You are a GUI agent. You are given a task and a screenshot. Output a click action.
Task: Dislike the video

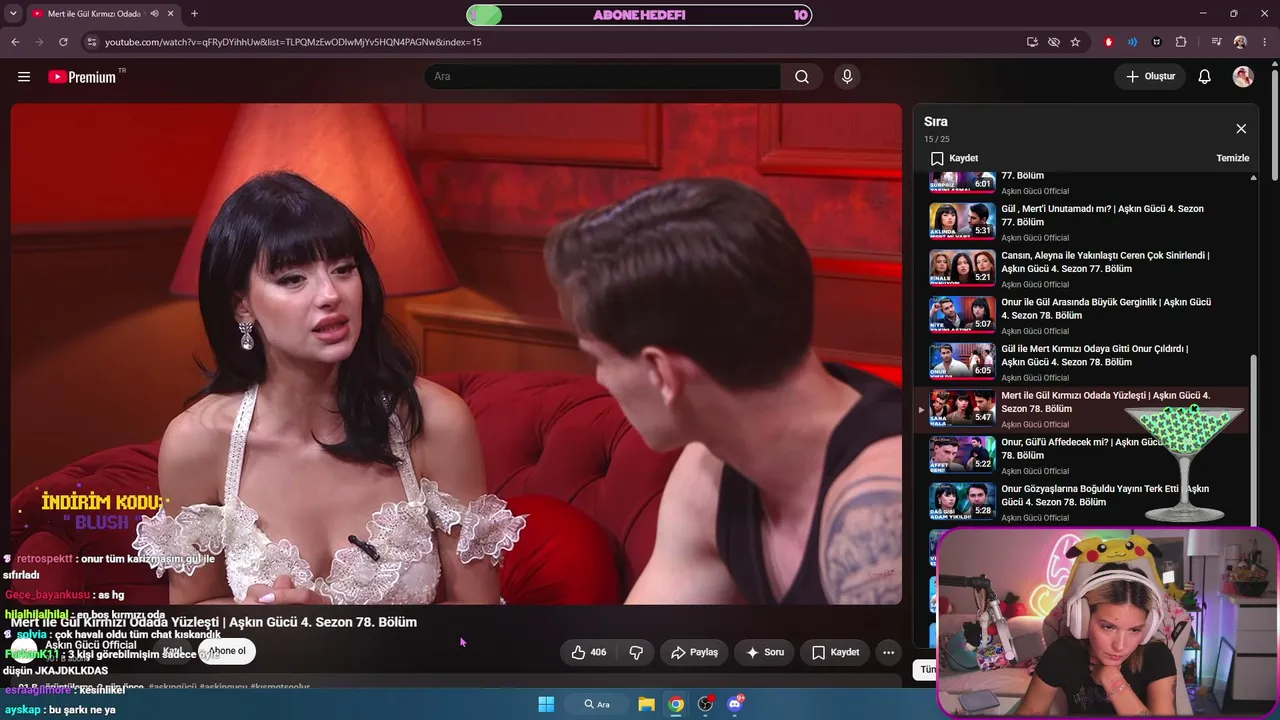click(636, 652)
